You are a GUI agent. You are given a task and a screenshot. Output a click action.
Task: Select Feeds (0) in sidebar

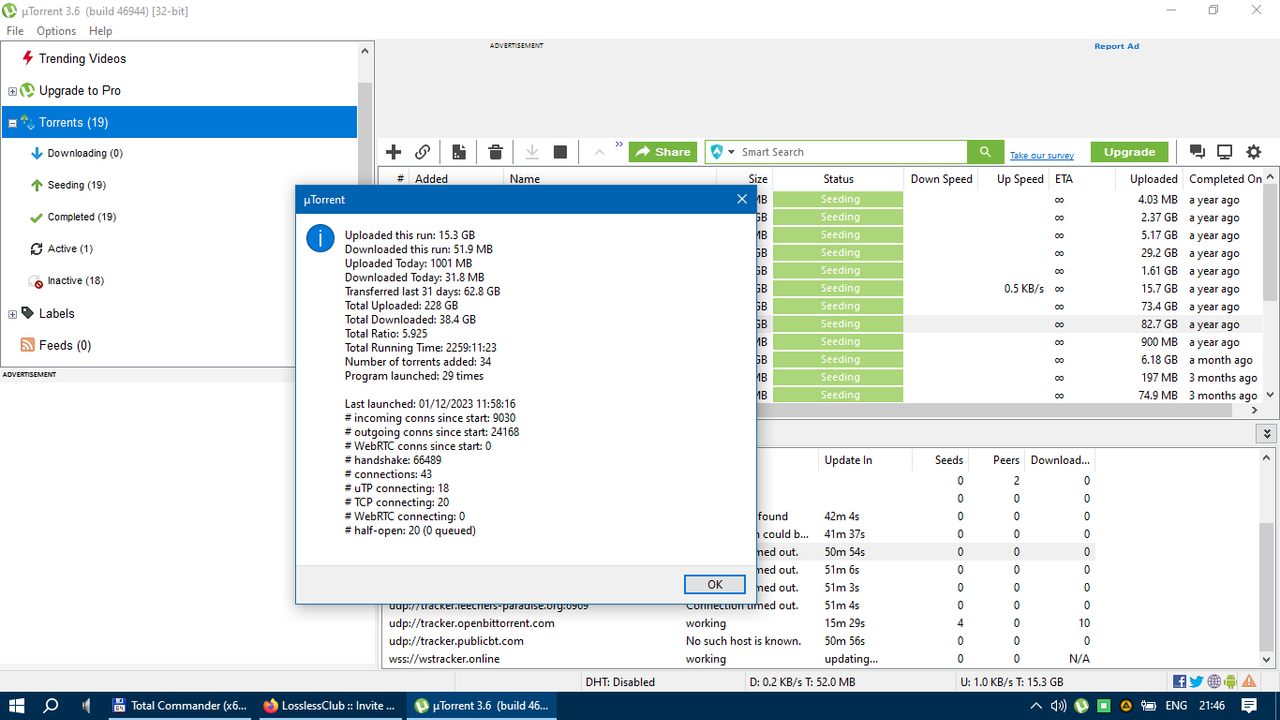coord(65,345)
